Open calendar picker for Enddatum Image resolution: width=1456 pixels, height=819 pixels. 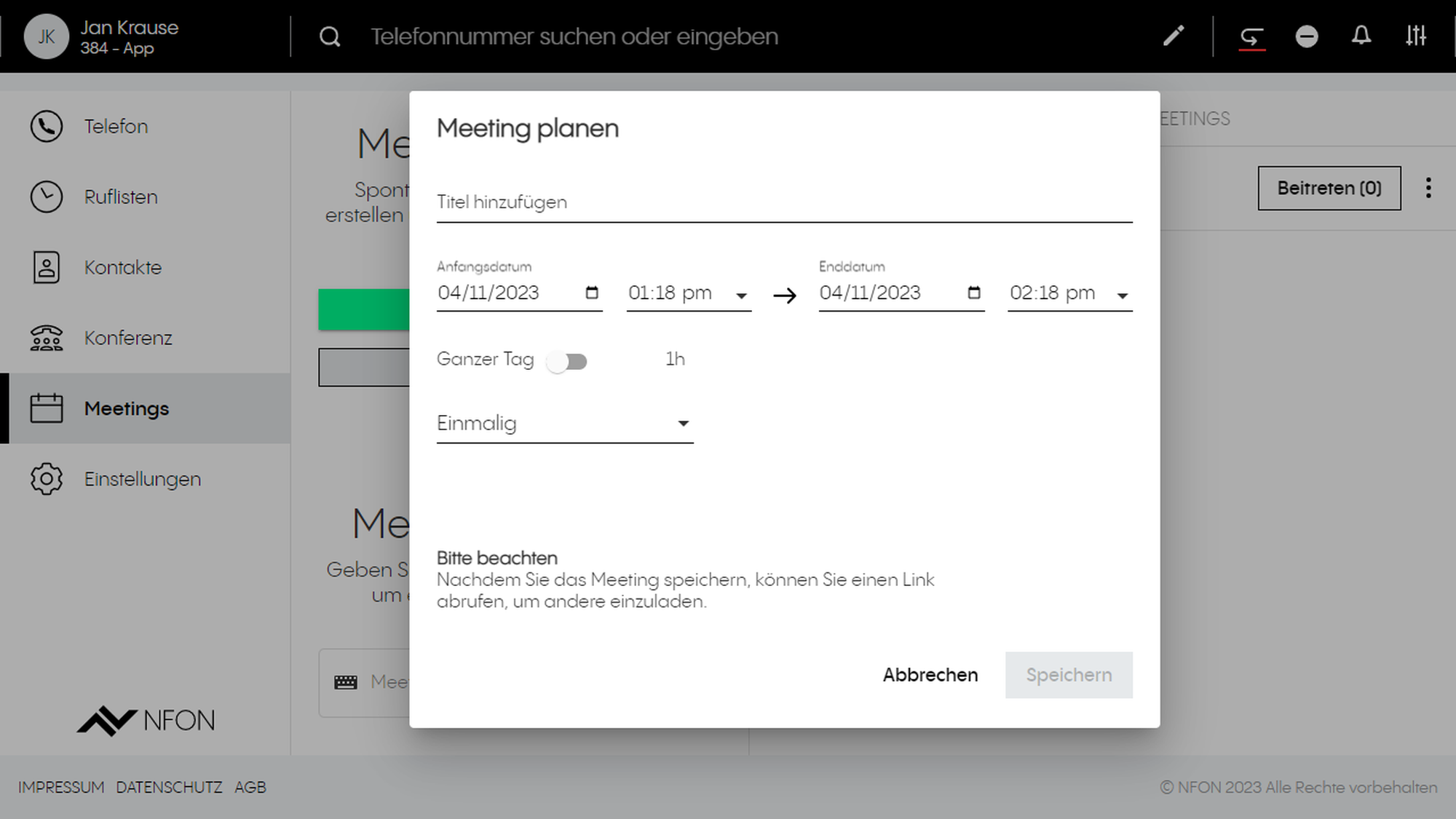coord(974,293)
